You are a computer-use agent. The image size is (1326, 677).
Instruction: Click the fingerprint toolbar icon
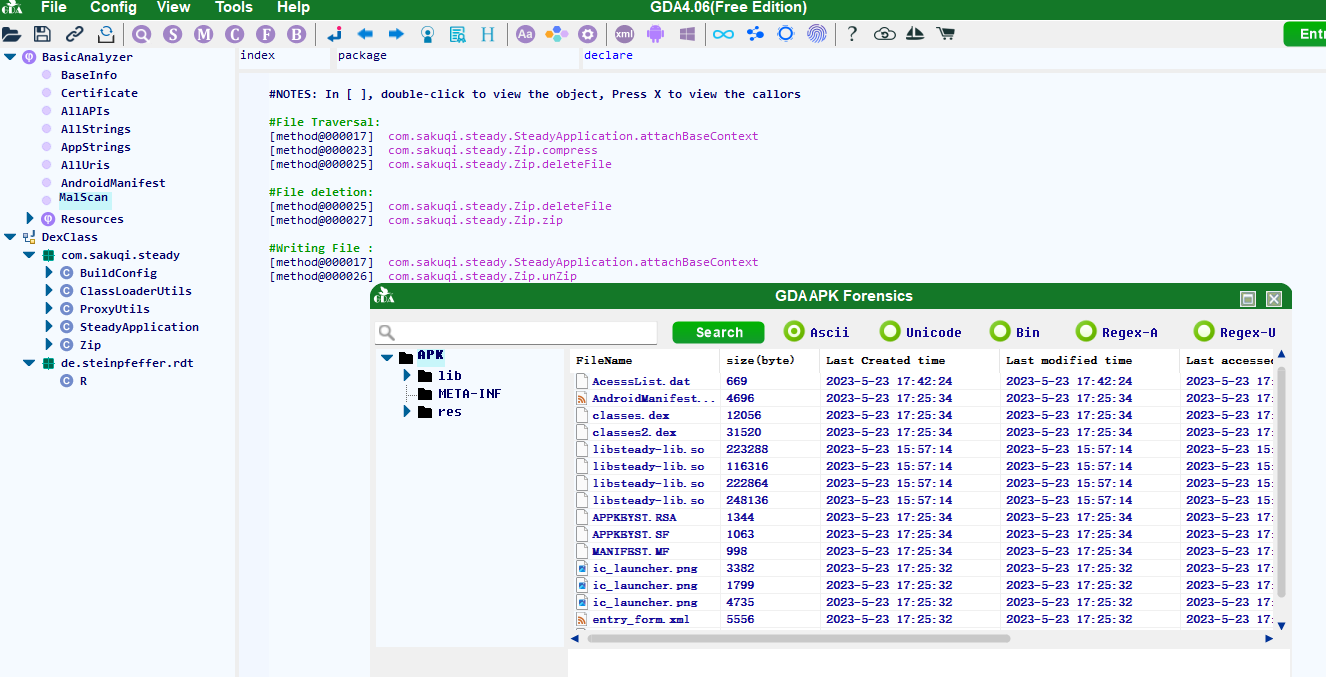[x=817, y=34]
